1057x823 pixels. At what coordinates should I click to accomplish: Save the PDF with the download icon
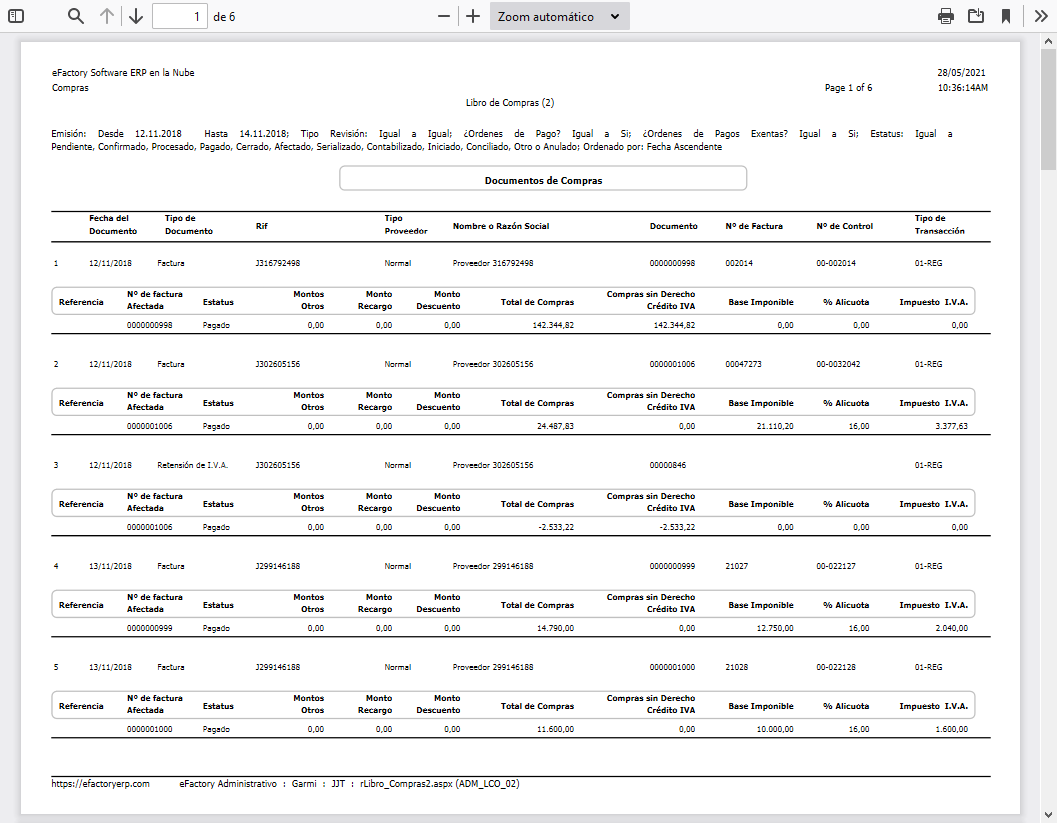click(x=976, y=16)
